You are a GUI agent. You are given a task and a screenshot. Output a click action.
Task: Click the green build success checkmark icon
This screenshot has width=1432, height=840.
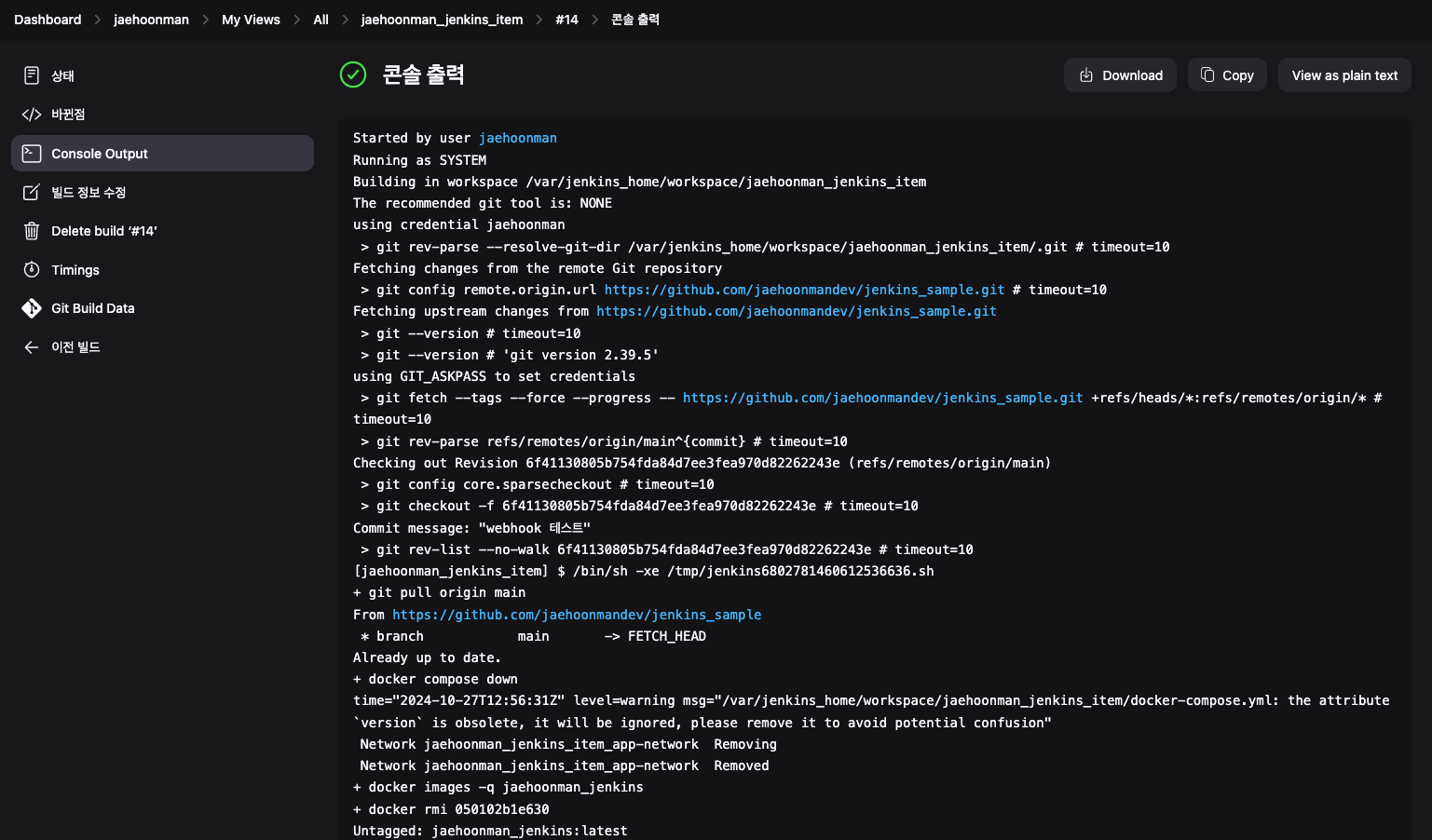[353, 75]
